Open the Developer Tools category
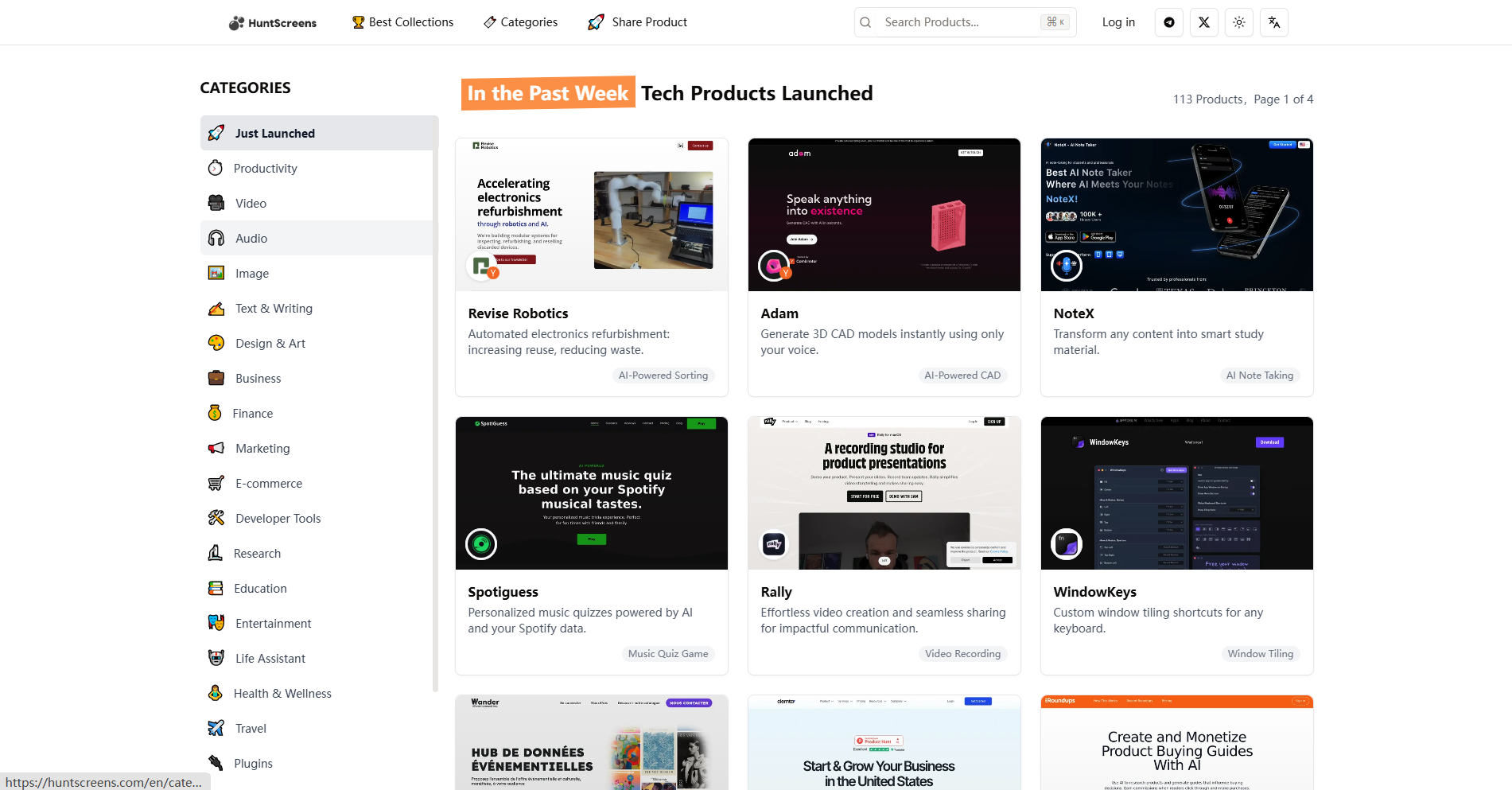1512x790 pixels. click(x=318, y=518)
